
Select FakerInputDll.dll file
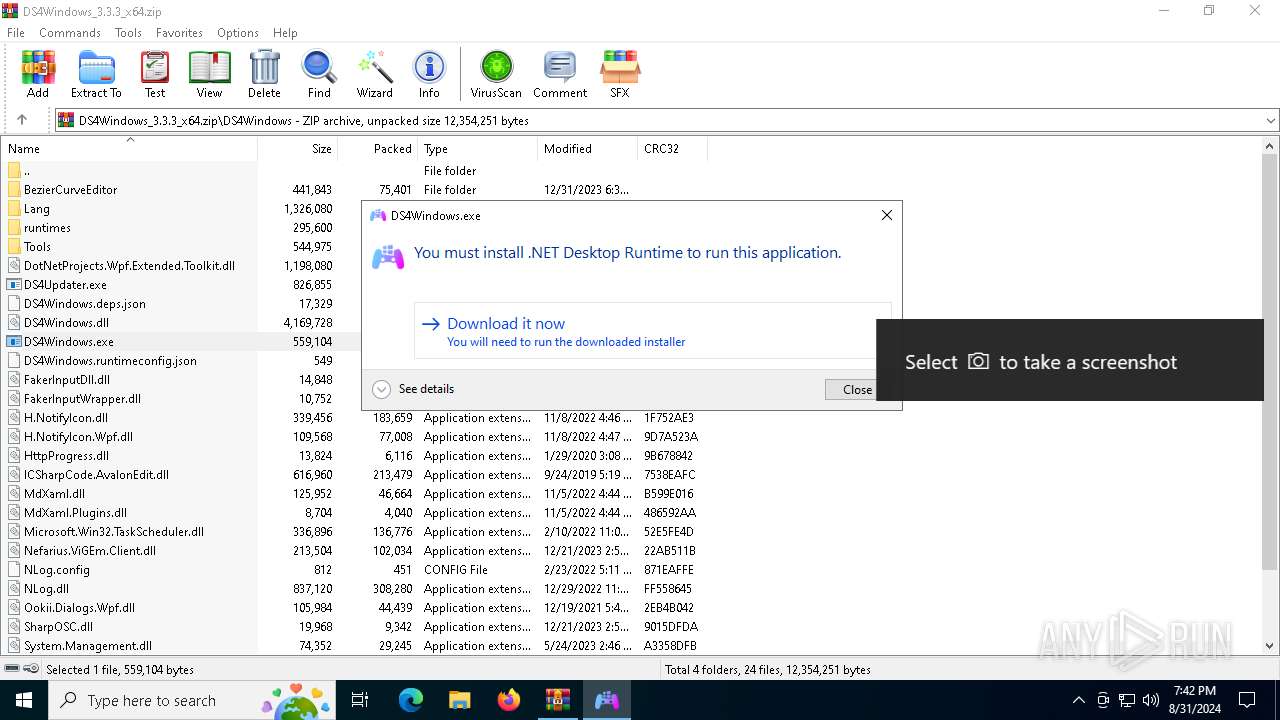coord(67,380)
